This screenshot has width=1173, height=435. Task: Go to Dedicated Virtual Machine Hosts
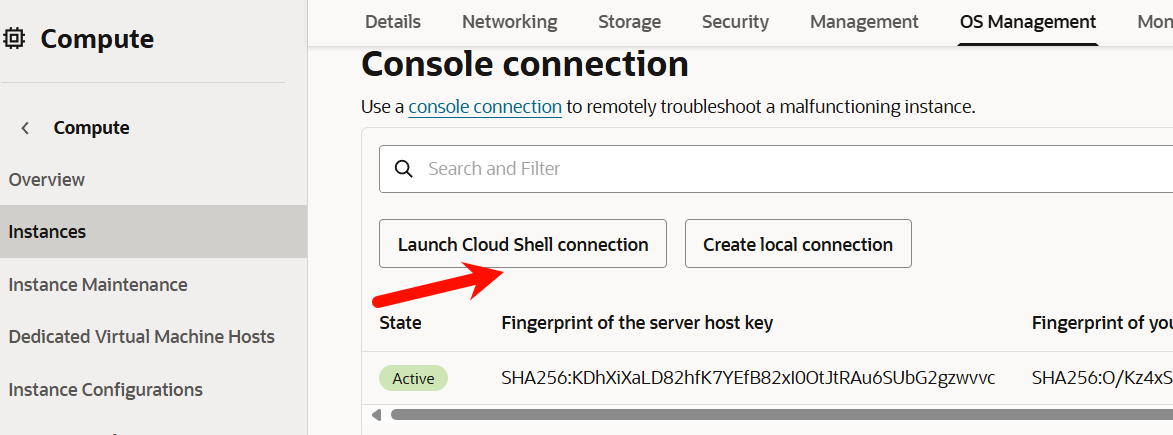142,337
